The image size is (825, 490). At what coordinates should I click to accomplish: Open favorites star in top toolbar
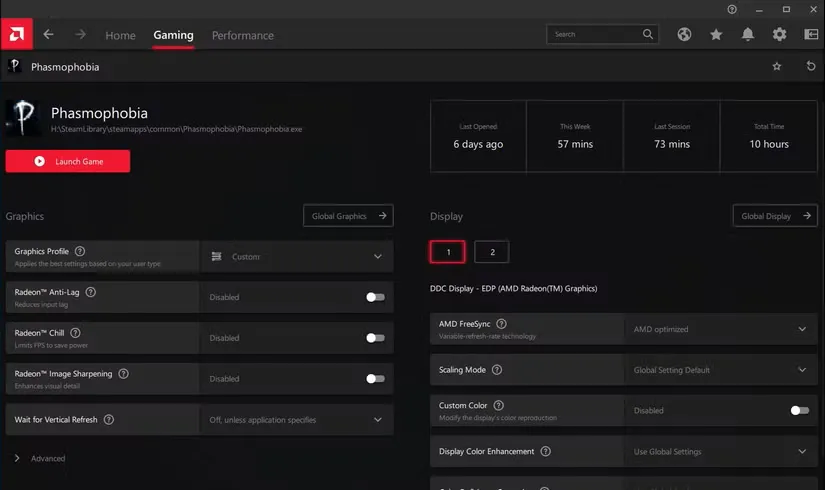[x=716, y=34]
